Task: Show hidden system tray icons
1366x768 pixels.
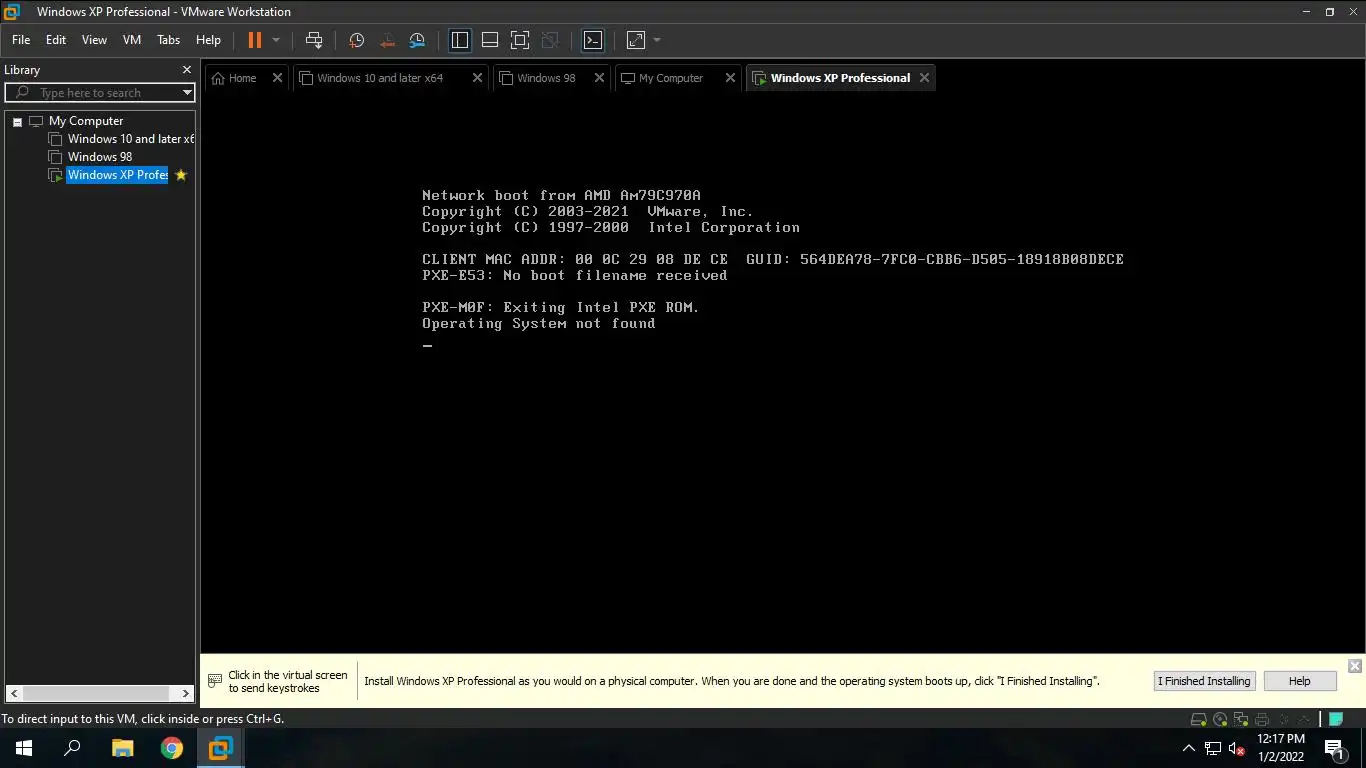Action: (x=1189, y=748)
